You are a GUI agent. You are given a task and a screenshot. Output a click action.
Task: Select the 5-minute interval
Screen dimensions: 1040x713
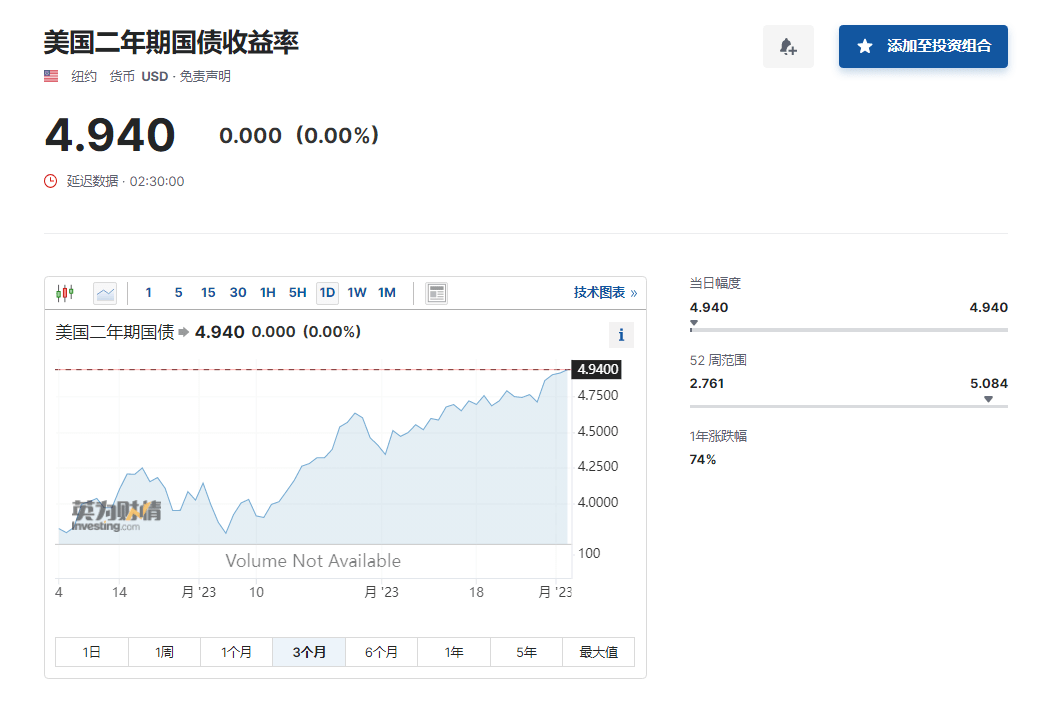tap(178, 292)
